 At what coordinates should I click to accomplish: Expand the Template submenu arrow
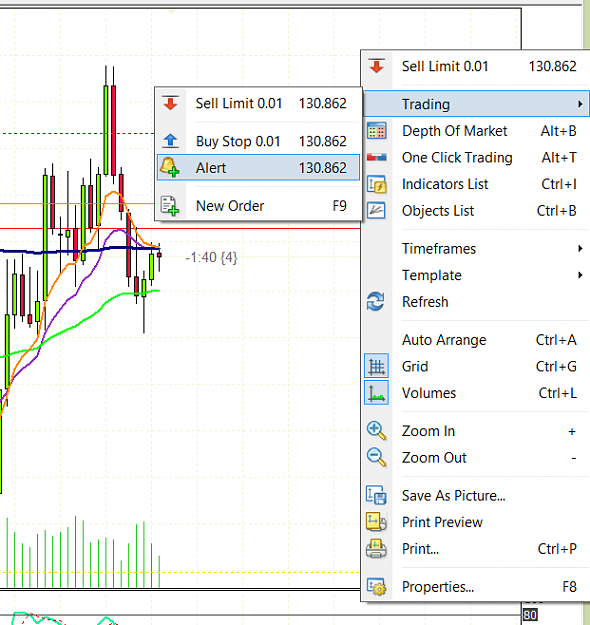click(x=580, y=275)
